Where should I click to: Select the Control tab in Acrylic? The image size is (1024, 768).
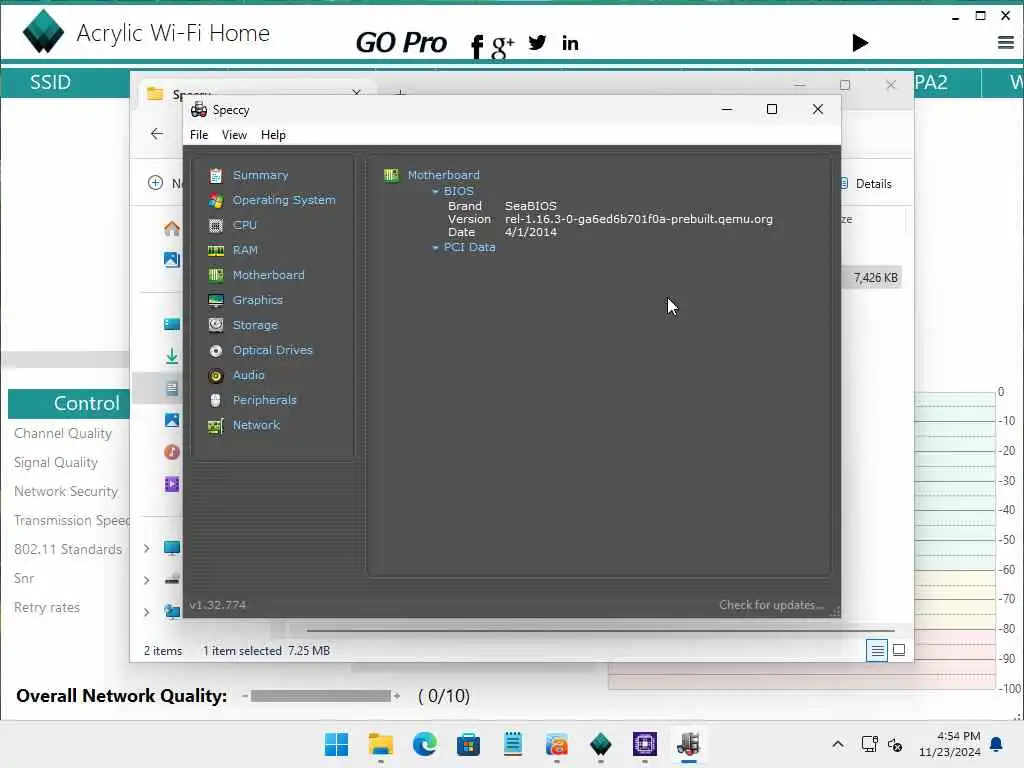(x=69, y=404)
